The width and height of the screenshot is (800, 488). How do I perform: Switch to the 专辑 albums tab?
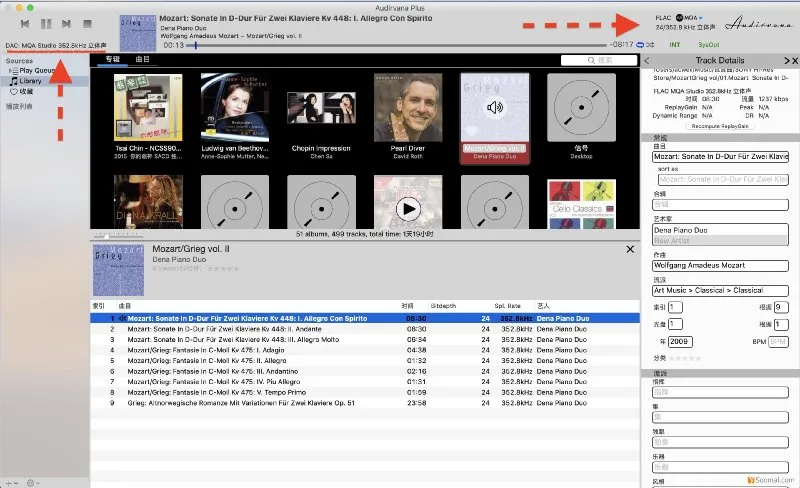(x=112, y=59)
